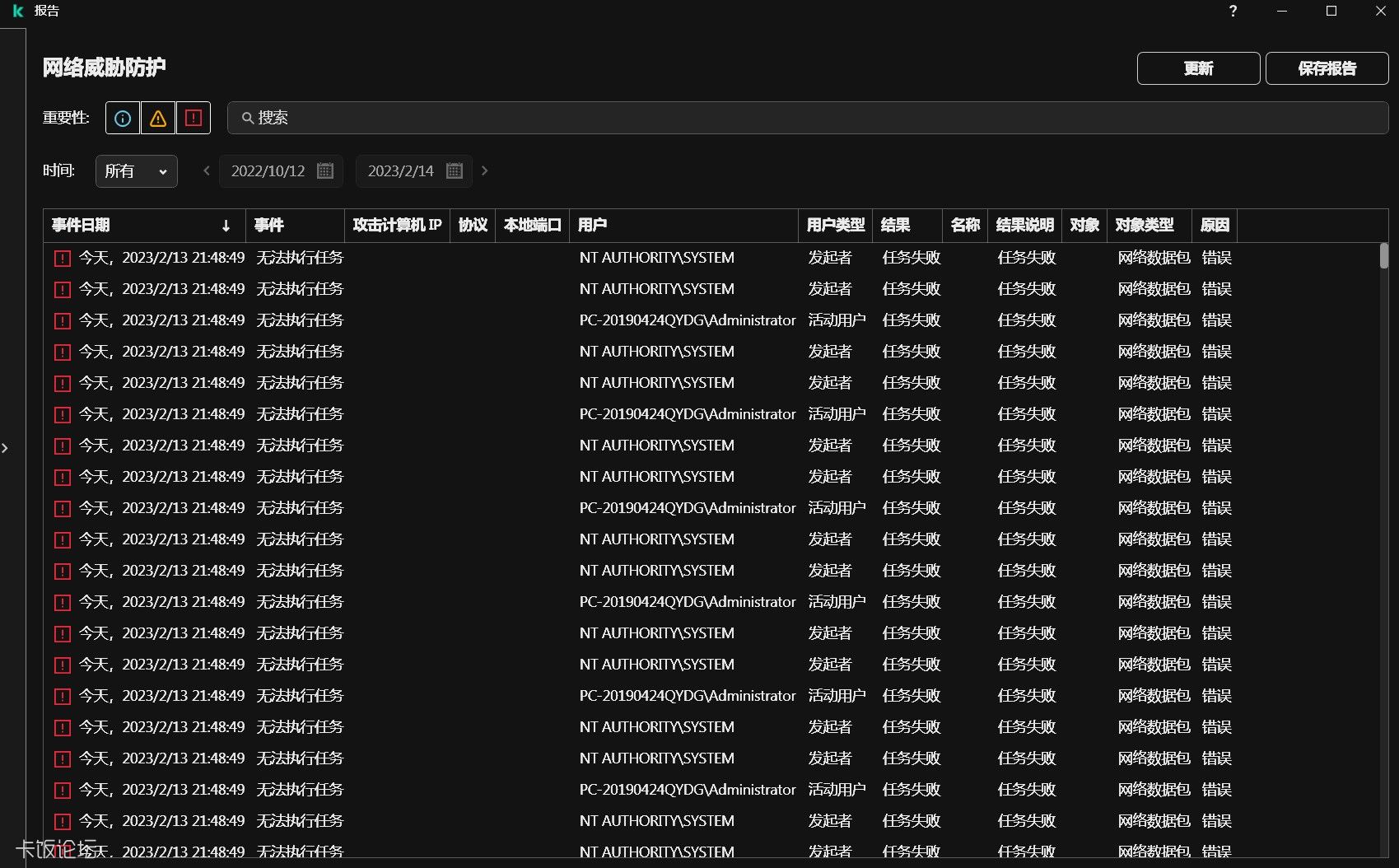Click the 结果说明 column header
This screenshot has height=868, width=1399.
[x=1024, y=225]
